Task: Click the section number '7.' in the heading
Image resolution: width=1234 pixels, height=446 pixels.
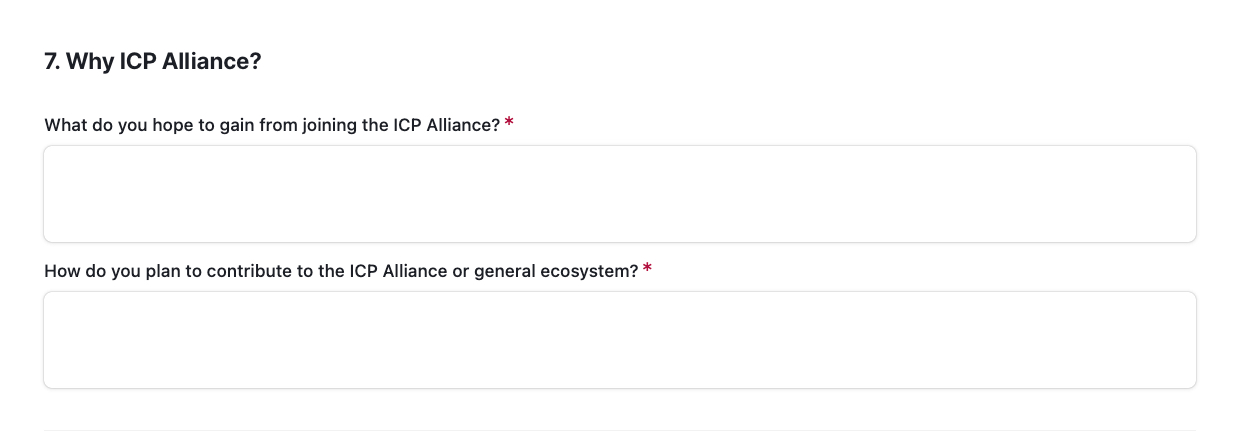Action: click(x=52, y=62)
